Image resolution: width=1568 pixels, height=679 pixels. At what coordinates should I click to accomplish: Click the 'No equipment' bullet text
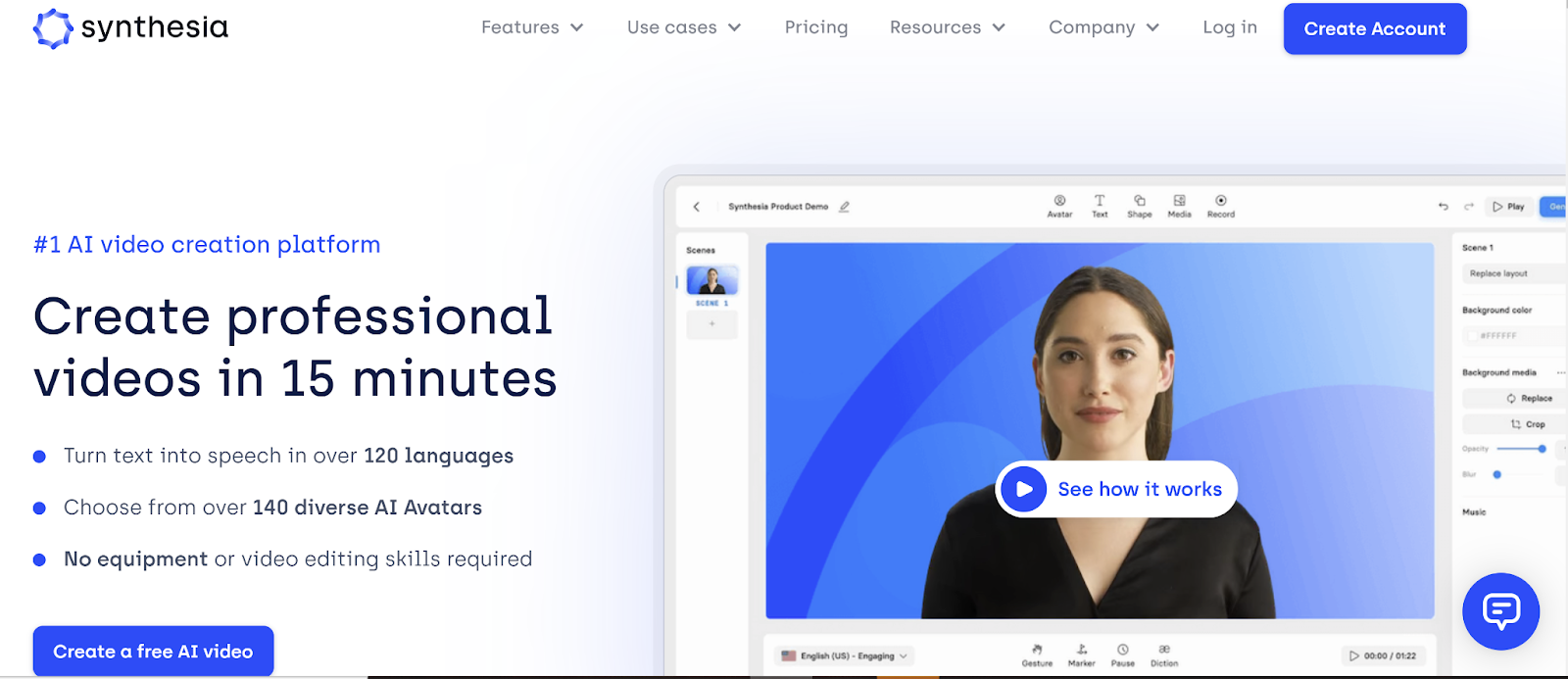tap(135, 558)
